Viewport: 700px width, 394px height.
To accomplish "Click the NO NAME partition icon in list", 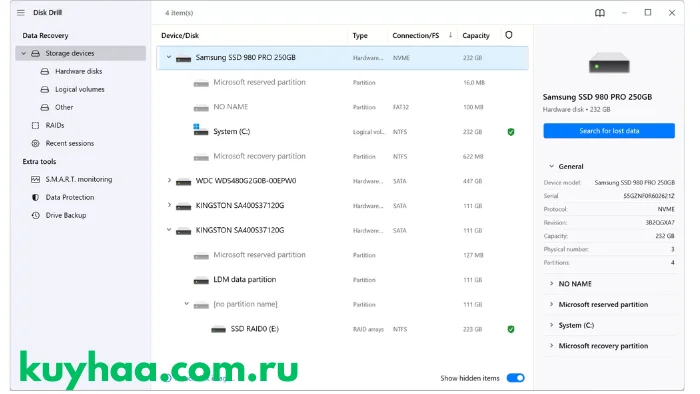I will pos(201,108).
